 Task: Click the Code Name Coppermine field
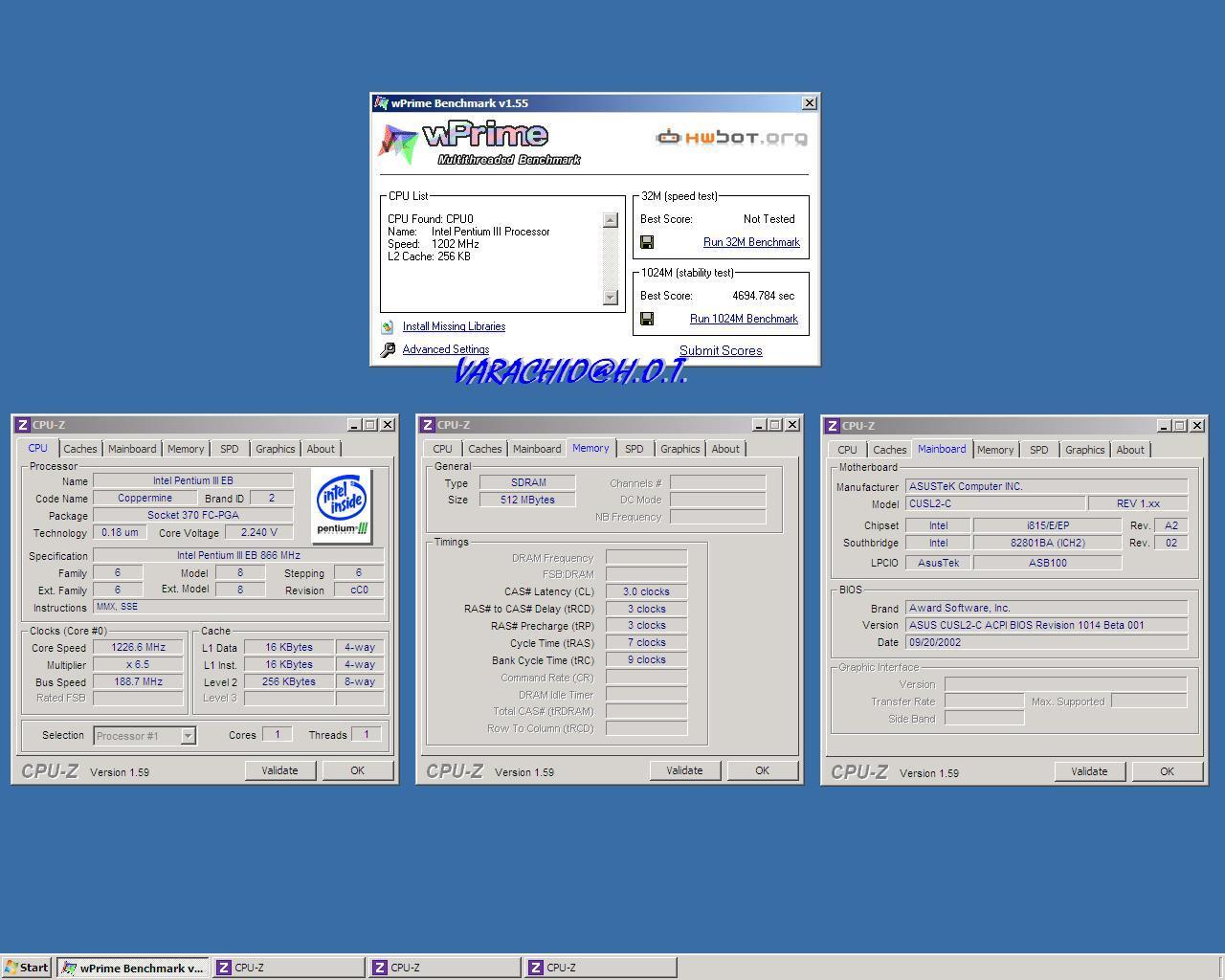(x=145, y=499)
